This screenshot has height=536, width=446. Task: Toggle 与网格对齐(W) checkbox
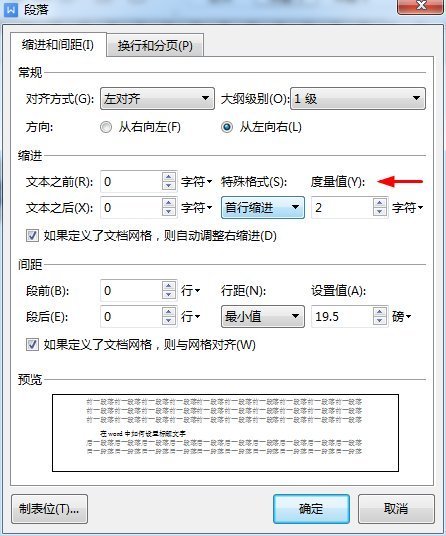pos(32,345)
